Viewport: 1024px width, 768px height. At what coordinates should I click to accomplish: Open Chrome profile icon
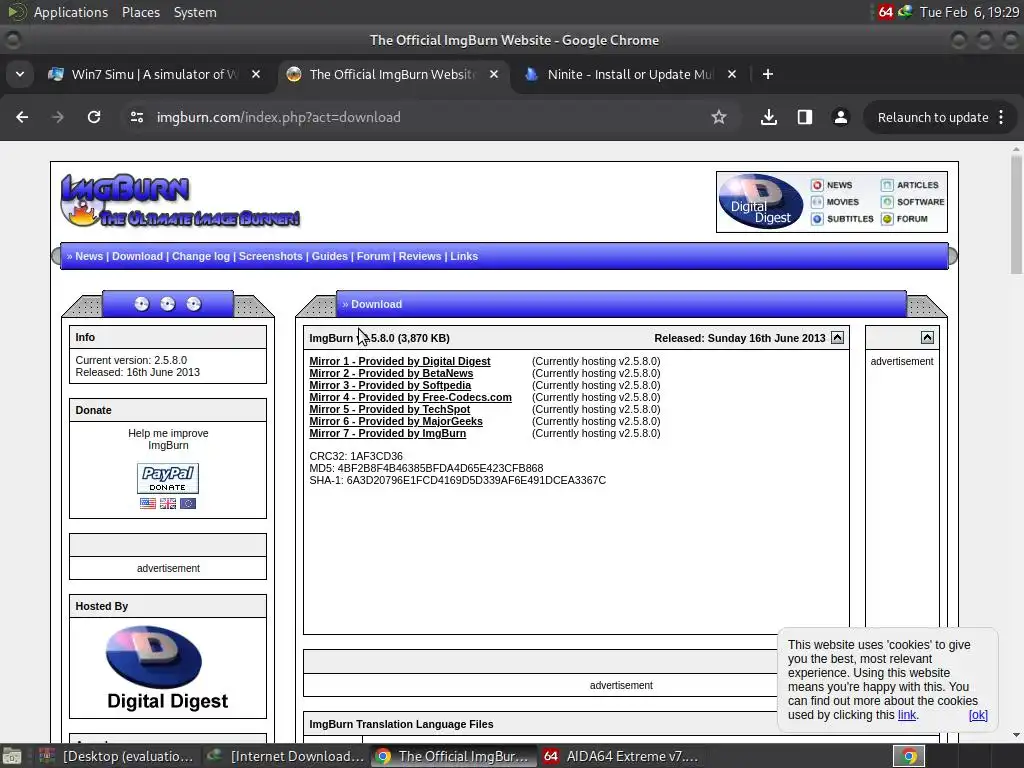coord(840,117)
